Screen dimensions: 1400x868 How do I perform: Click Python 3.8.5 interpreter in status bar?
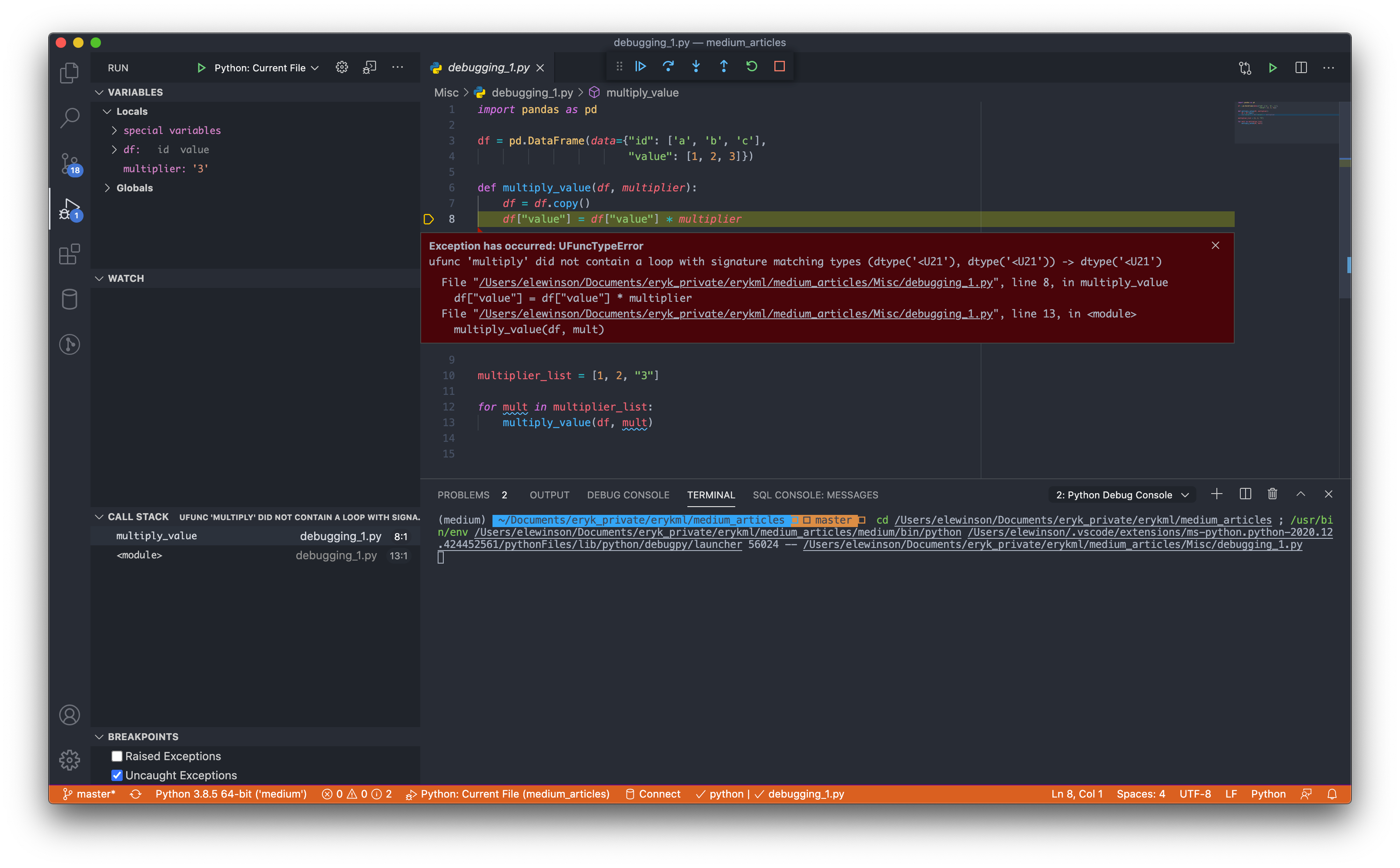point(231,794)
